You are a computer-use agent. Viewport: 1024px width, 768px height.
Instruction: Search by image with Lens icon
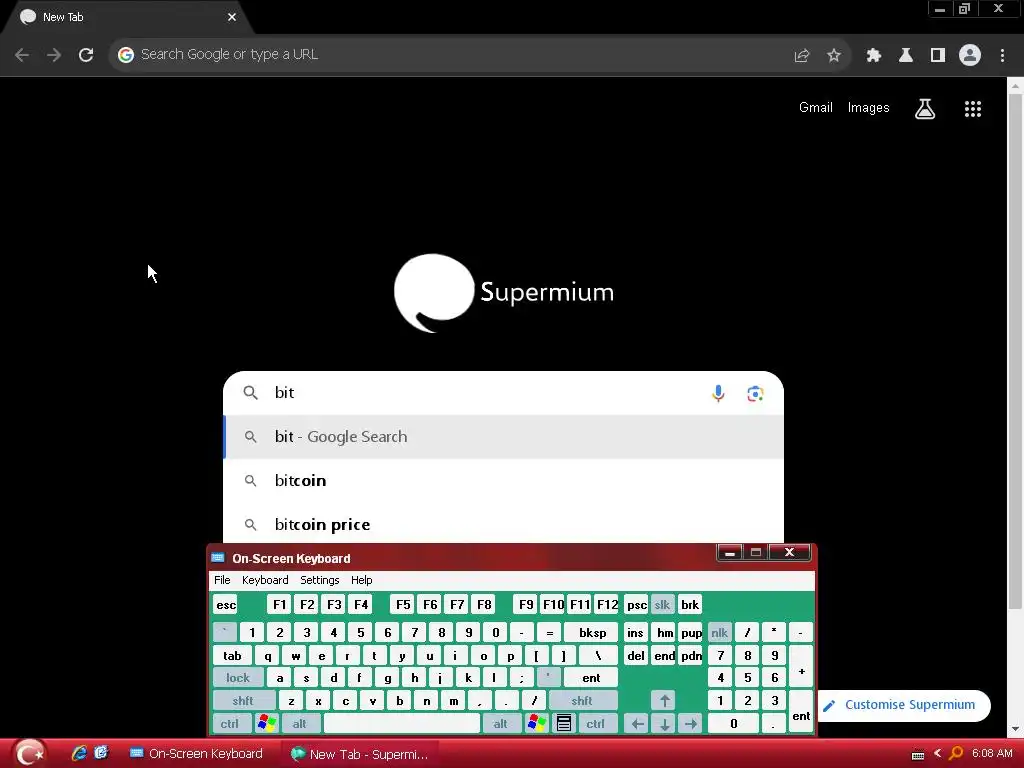click(756, 393)
